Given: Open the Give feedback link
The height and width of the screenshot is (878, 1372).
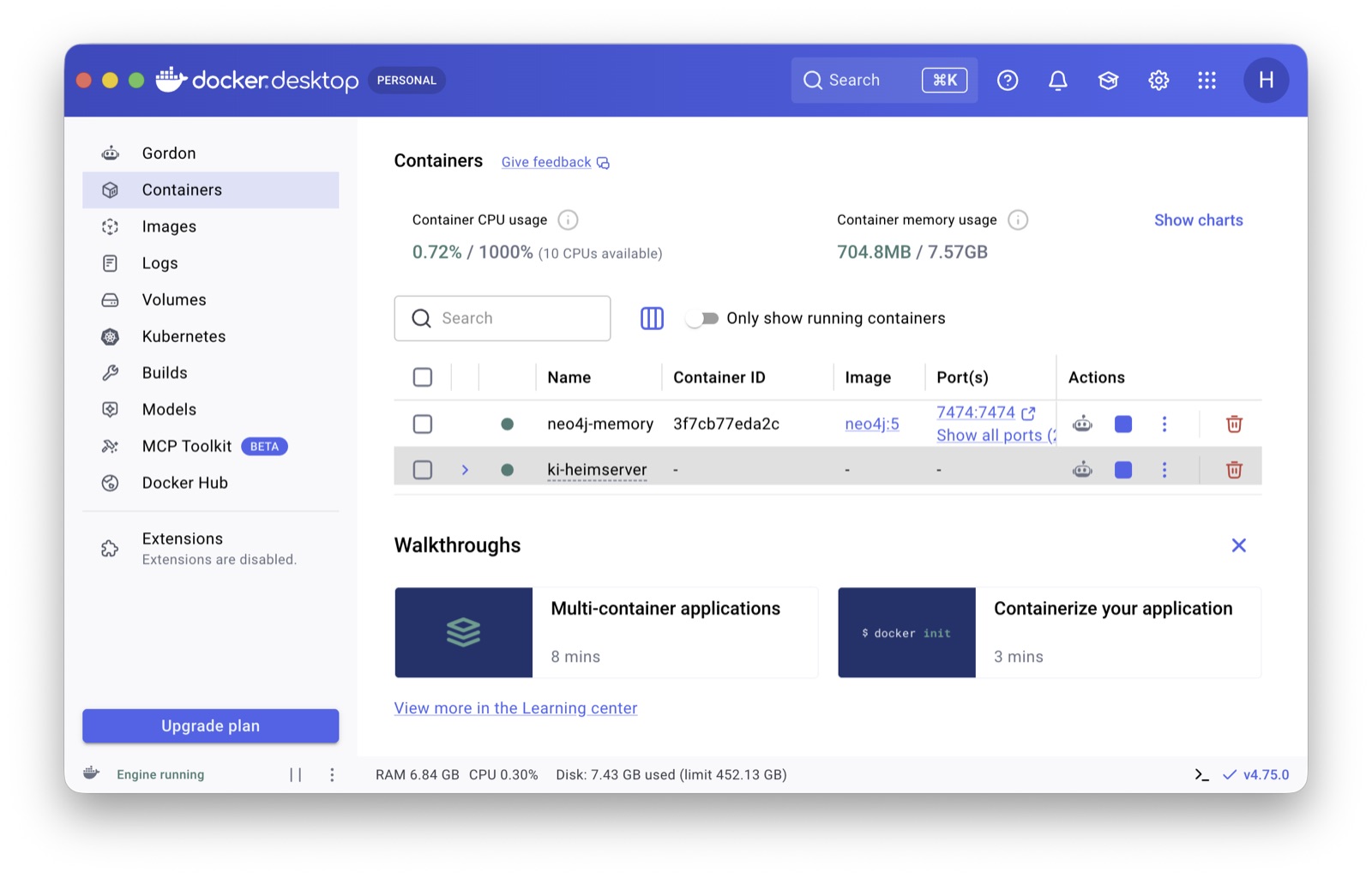Looking at the screenshot, I should [546, 162].
